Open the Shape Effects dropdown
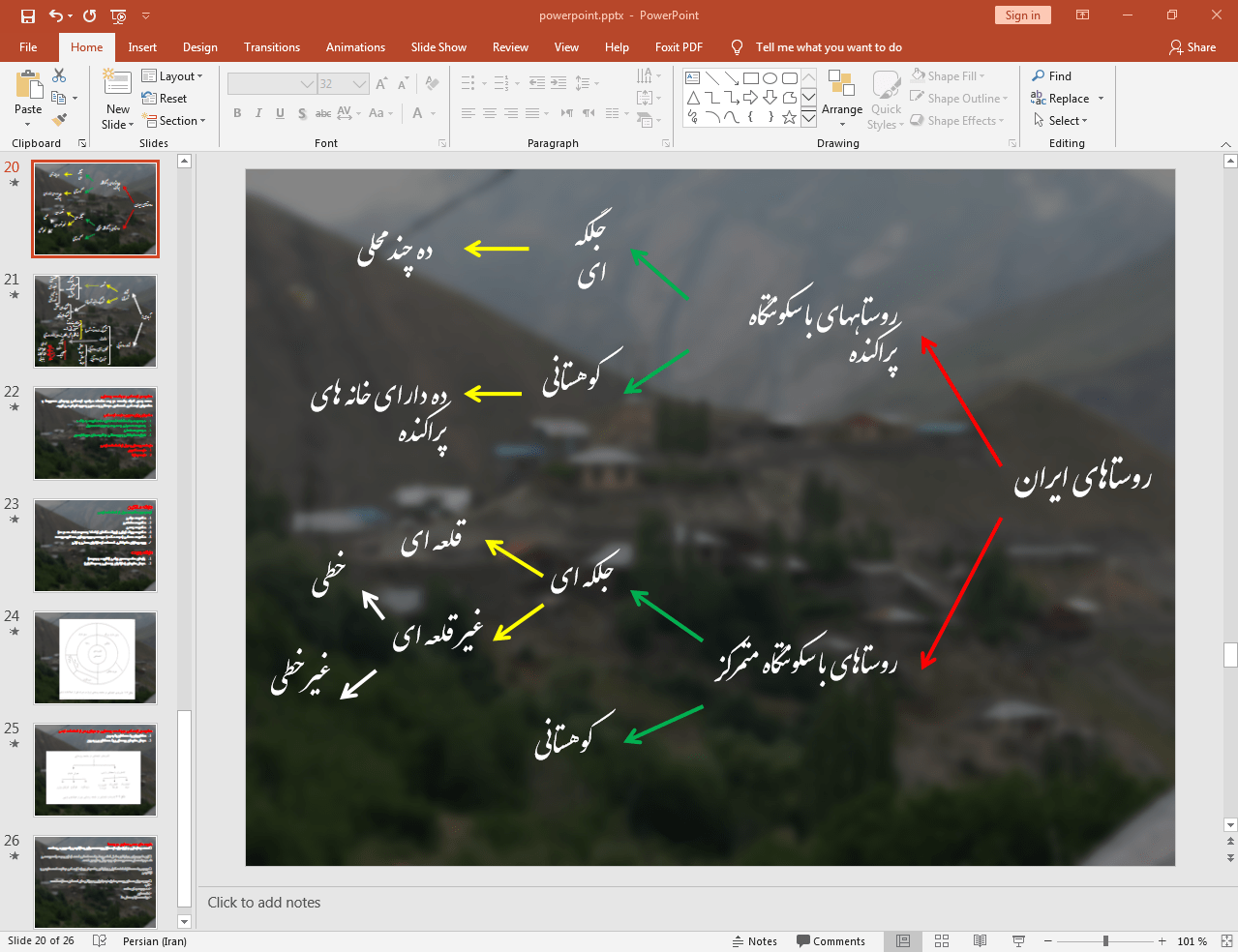This screenshot has height=952, width=1238. (x=957, y=120)
